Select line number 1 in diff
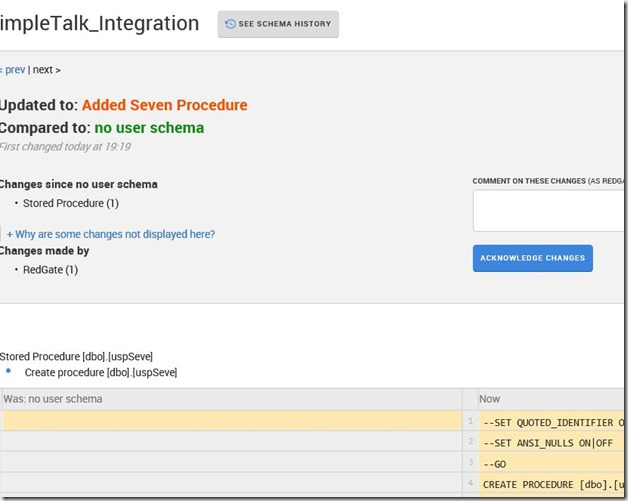Viewport: 628px width, 501px height. click(x=469, y=421)
